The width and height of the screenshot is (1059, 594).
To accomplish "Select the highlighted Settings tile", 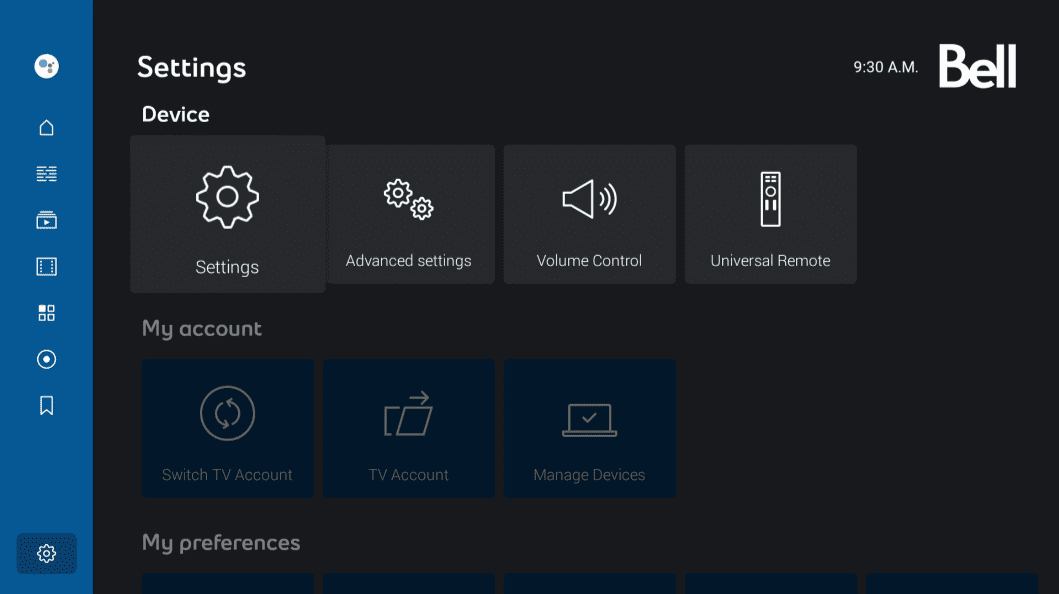I will pyautogui.click(x=227, y=214).
